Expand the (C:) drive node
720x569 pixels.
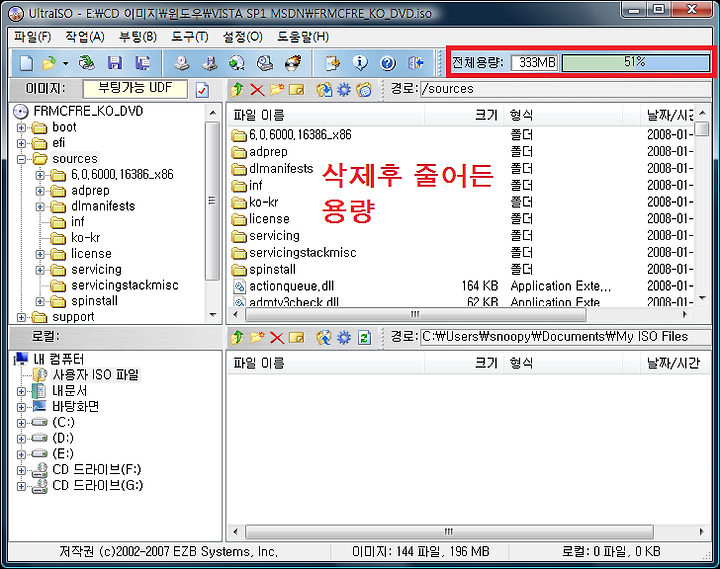[21, 423]
